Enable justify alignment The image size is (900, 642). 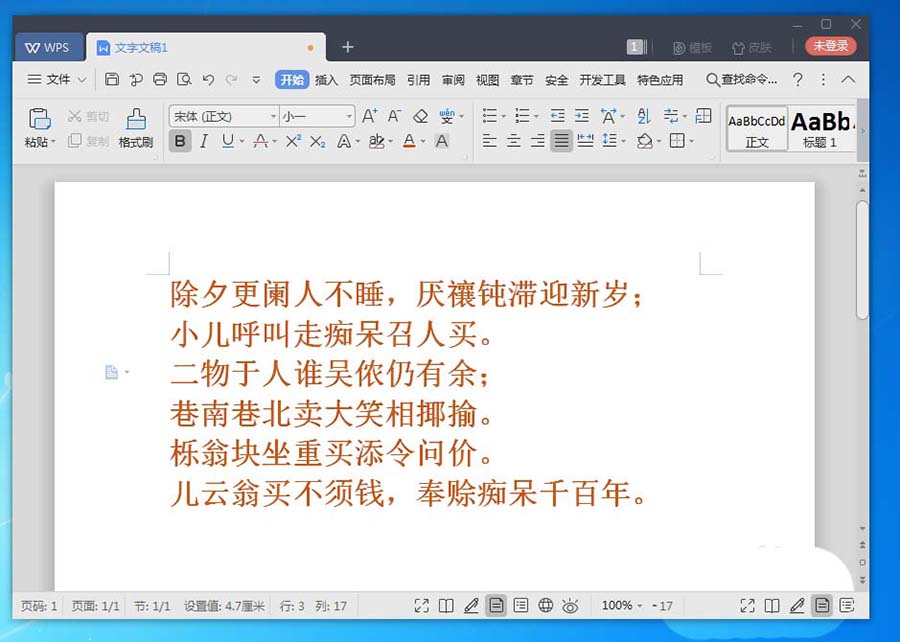[x=562, y=141]
